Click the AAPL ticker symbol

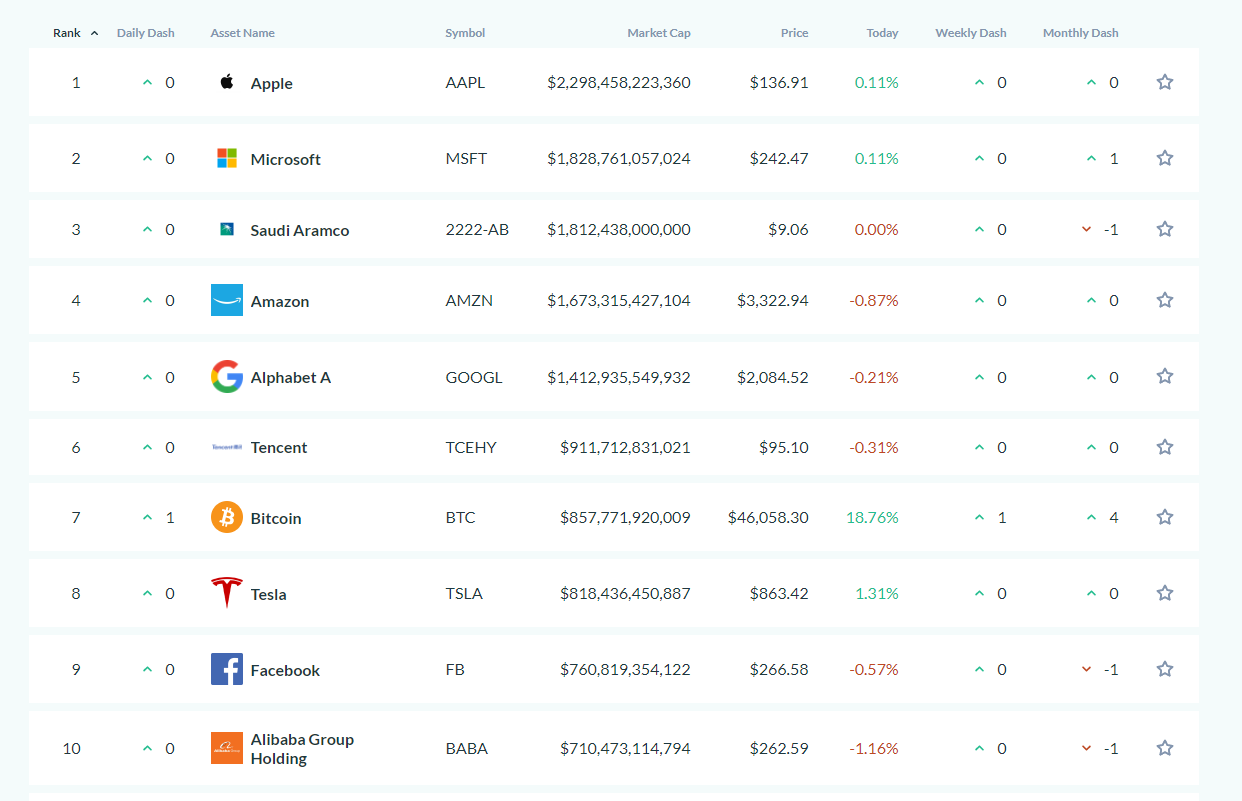[465, 82]
